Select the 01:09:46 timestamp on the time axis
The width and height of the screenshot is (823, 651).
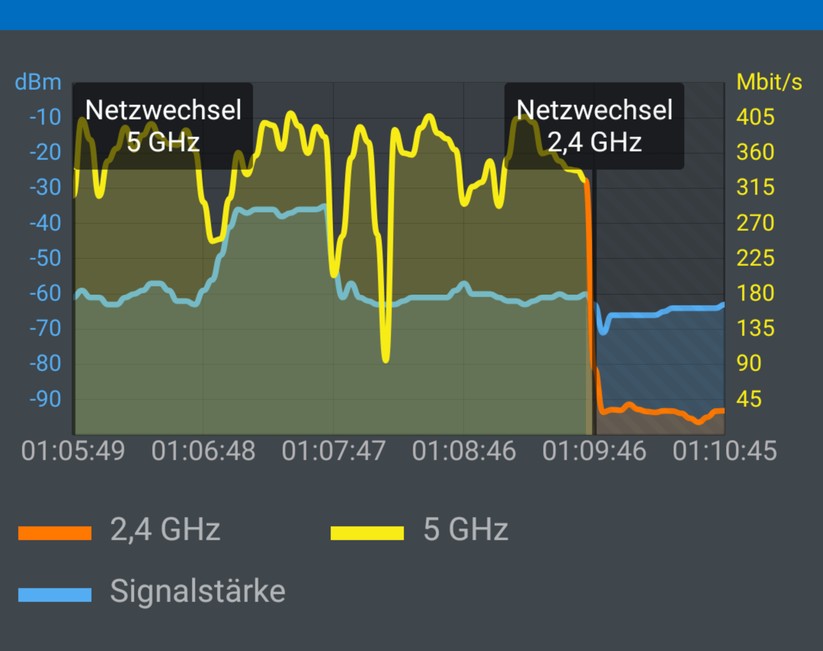click(x=594, y=452)
